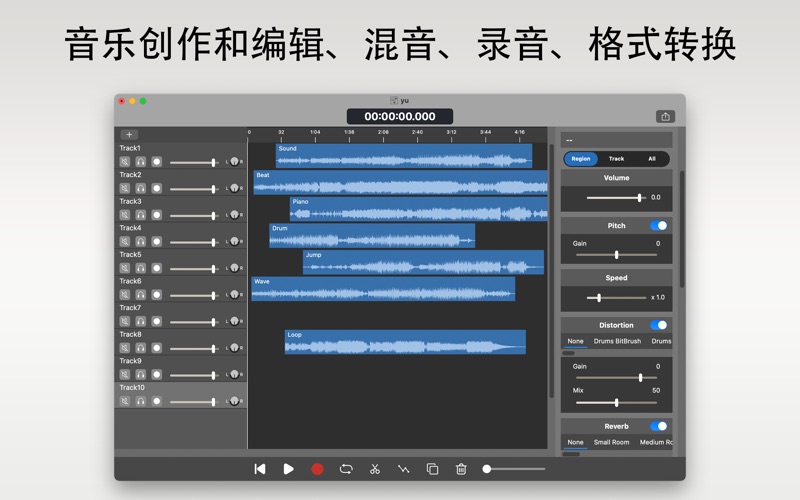This screenshot has height=500, width=800.
Task: Switch off the Reverb toggle
Action: 659,426
